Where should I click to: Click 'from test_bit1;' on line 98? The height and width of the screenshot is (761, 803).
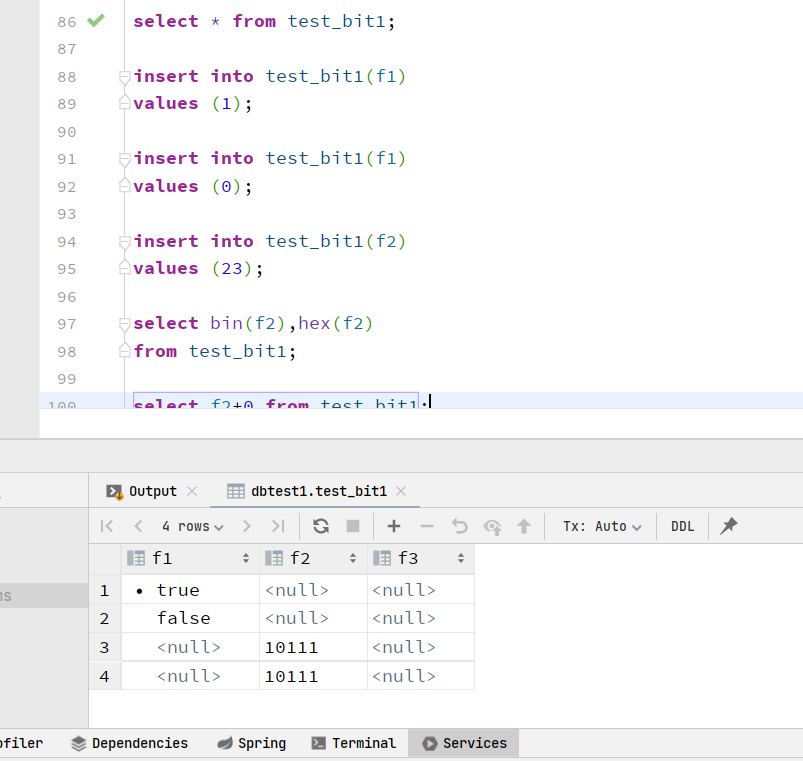click(x=215, y=352)
